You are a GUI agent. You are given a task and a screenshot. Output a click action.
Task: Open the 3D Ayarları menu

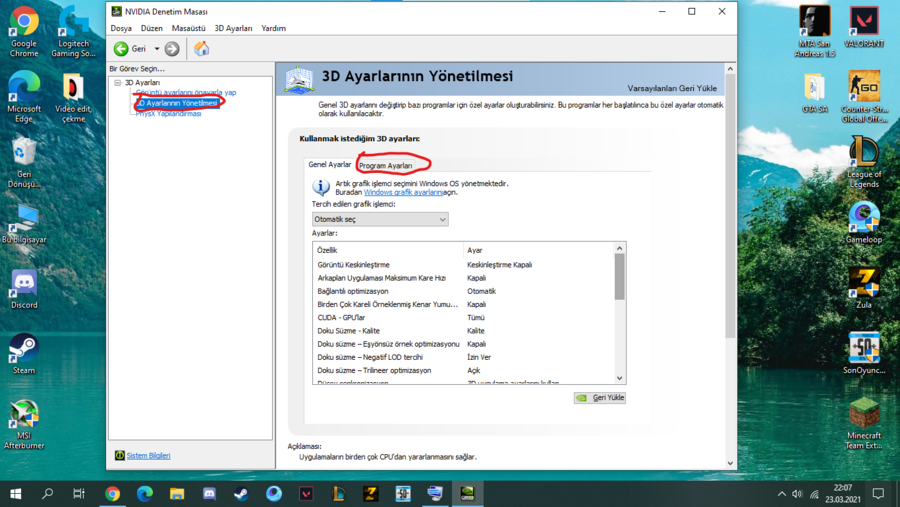pos(233,28)
